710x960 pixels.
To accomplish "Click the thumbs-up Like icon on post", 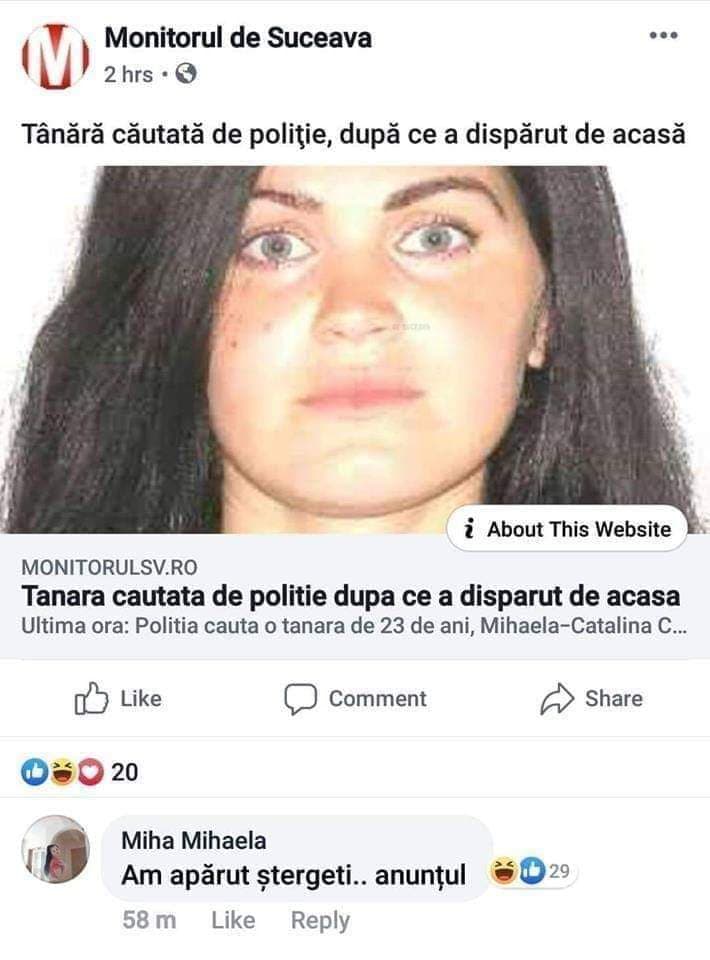I will click(x=91, y=699).
